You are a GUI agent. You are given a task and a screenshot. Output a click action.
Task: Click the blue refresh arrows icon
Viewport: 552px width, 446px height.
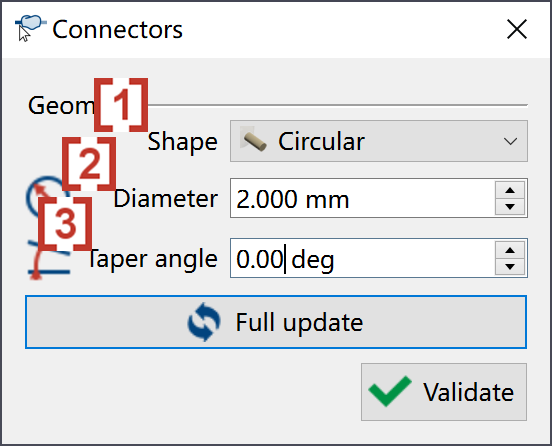point(204,322)
